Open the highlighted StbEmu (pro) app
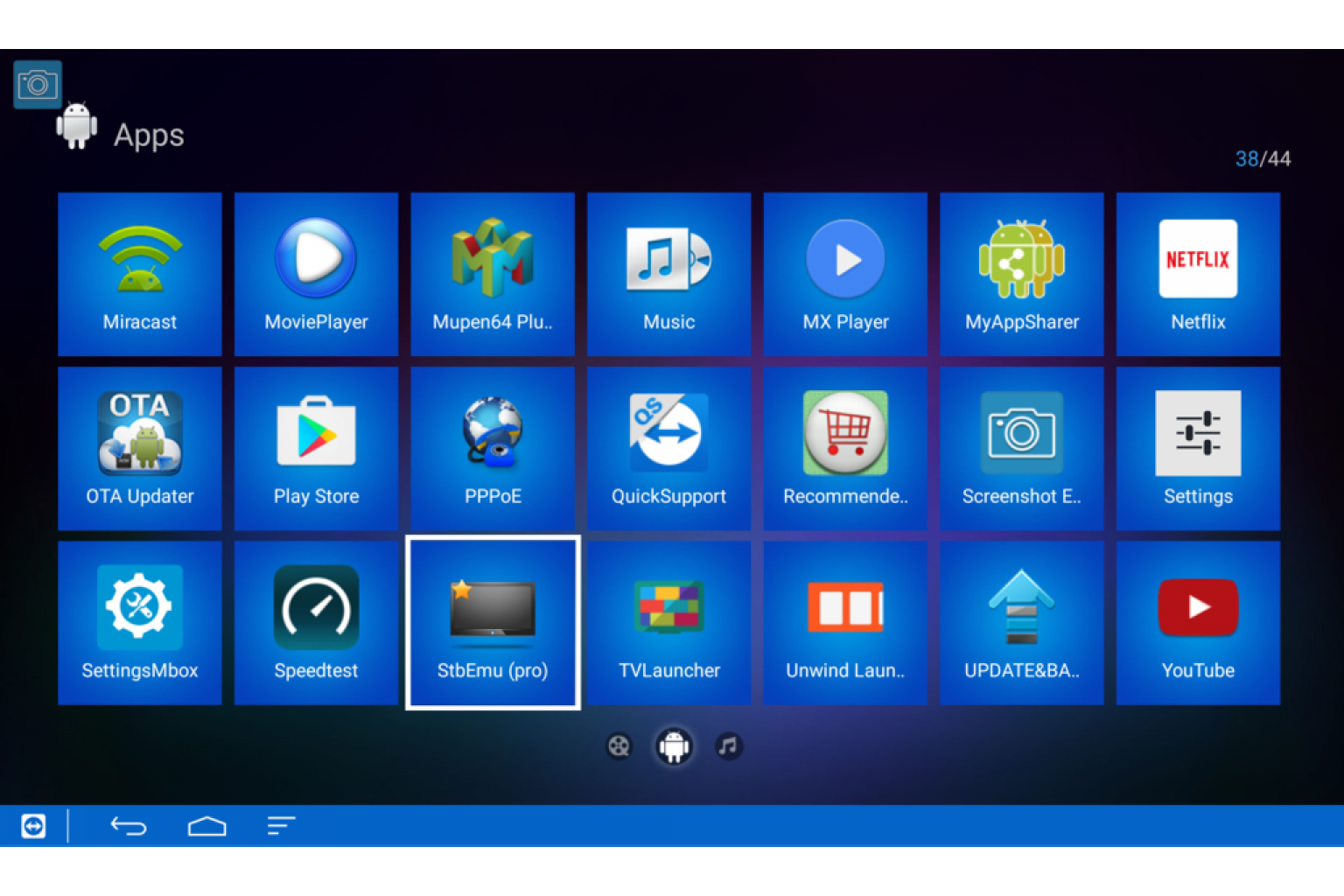This screenshot has height=896, width=1344. [493, 622]
